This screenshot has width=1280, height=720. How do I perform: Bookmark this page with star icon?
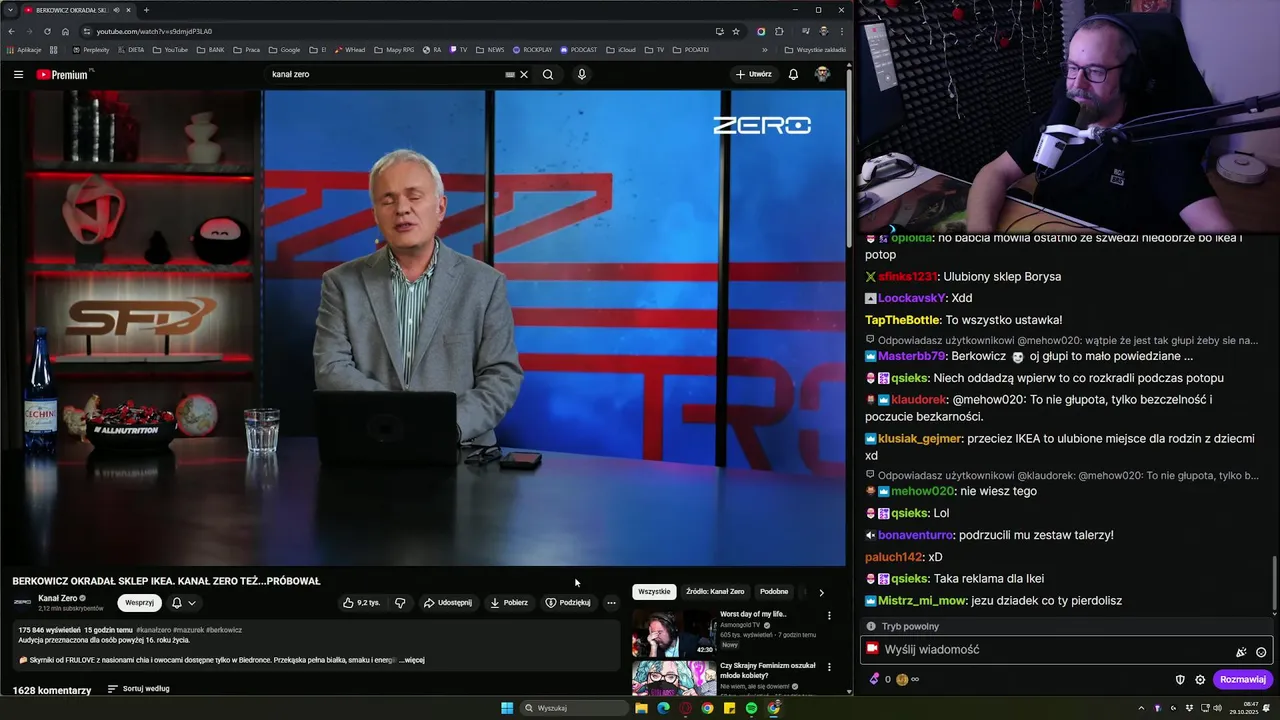736,31
